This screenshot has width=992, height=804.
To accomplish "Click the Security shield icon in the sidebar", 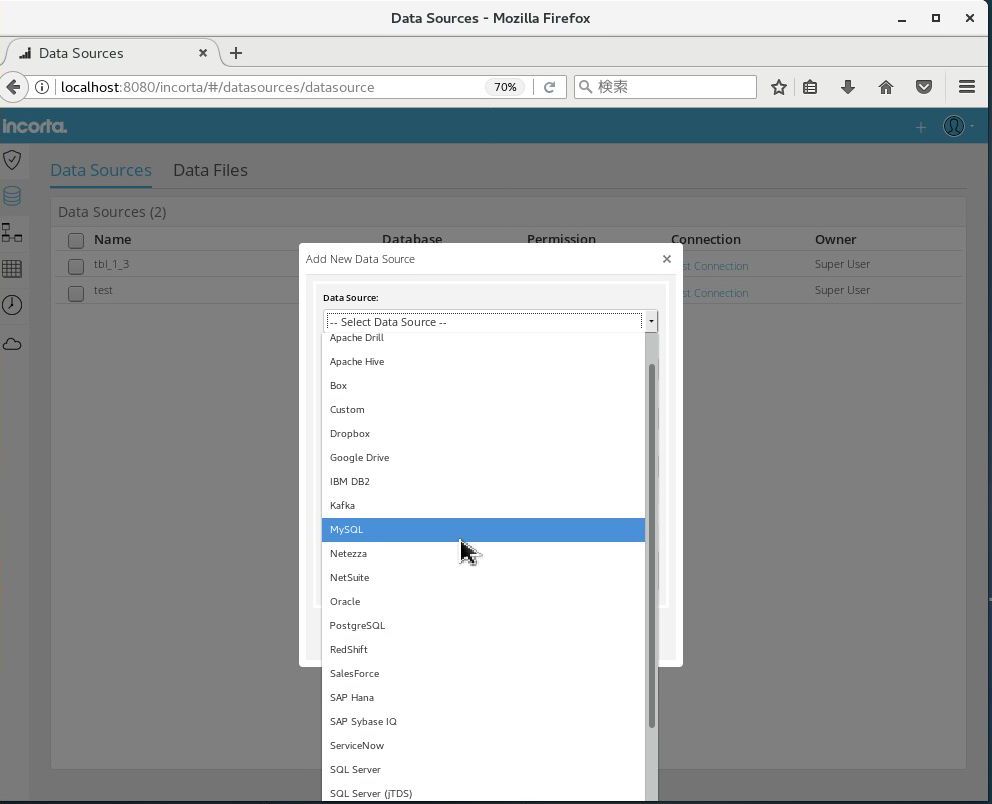I will pos(12,160).
